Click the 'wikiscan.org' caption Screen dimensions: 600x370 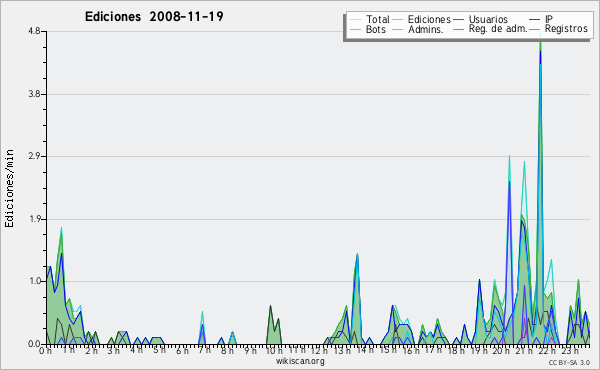click(x=300, y=361)
